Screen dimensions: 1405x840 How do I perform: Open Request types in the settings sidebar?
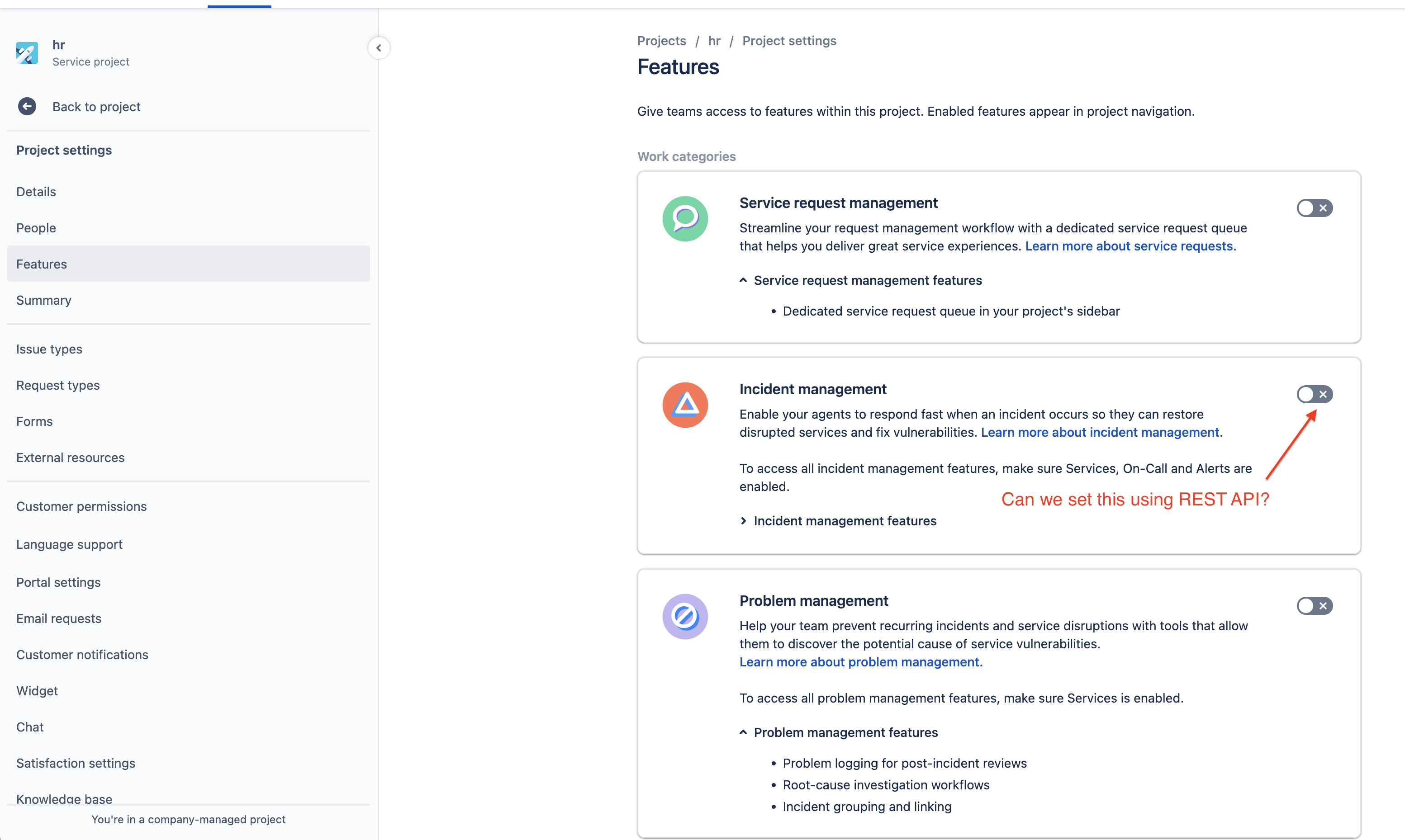pos(58,386)
